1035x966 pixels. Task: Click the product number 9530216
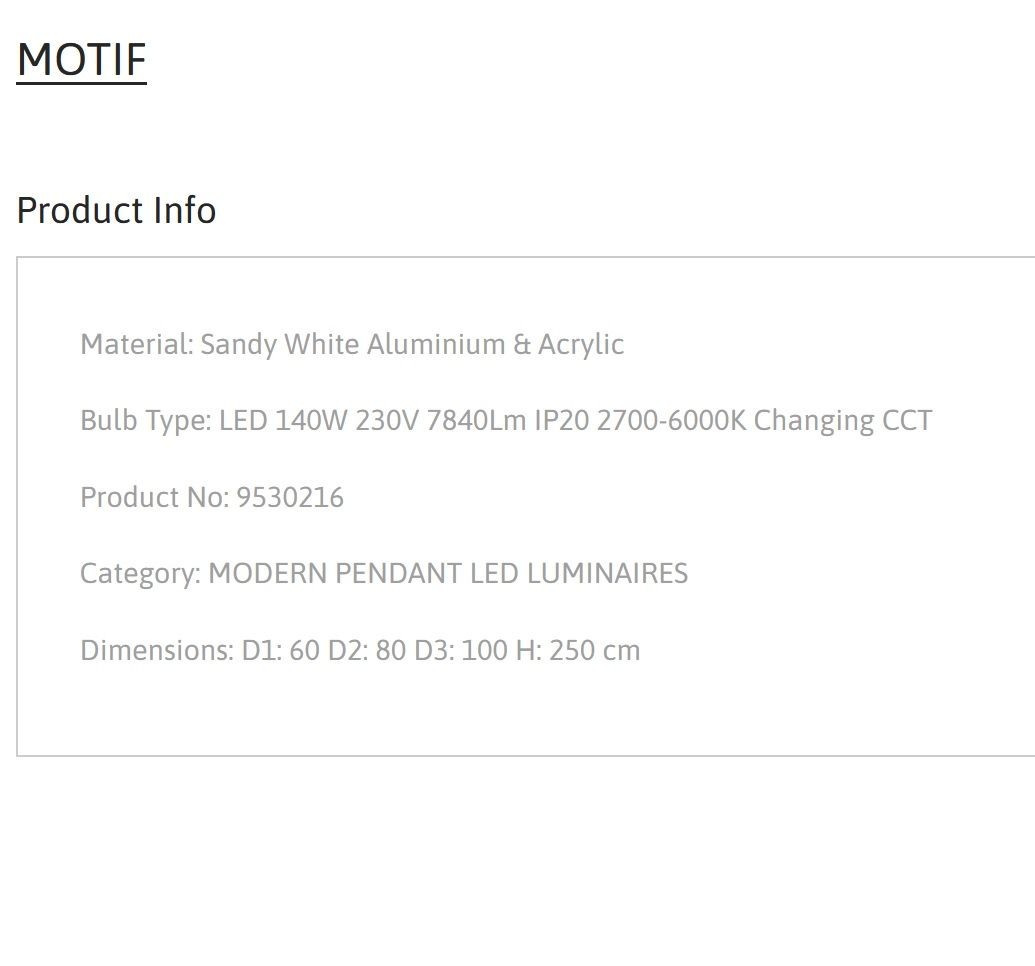pyautogui.click(x=290, y=498)
